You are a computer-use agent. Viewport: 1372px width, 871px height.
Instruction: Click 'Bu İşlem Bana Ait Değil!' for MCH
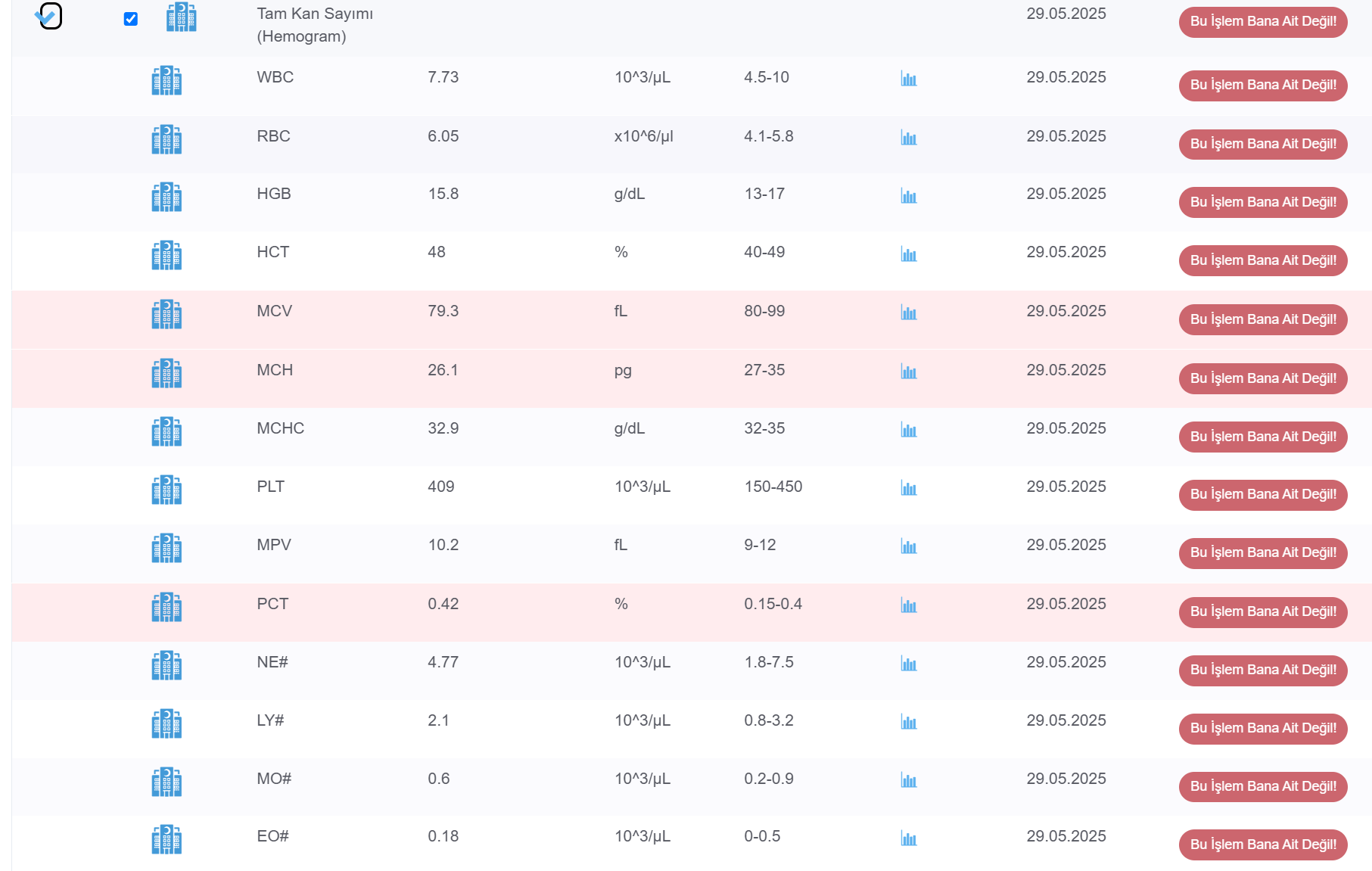tap(1263, 378)
